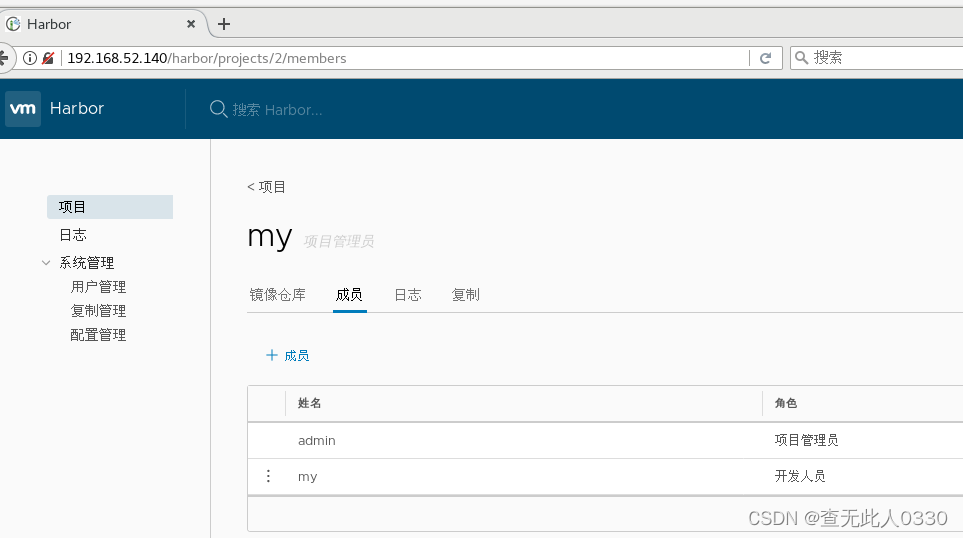Click the 系统管理 sidebar label

(87, 263)
